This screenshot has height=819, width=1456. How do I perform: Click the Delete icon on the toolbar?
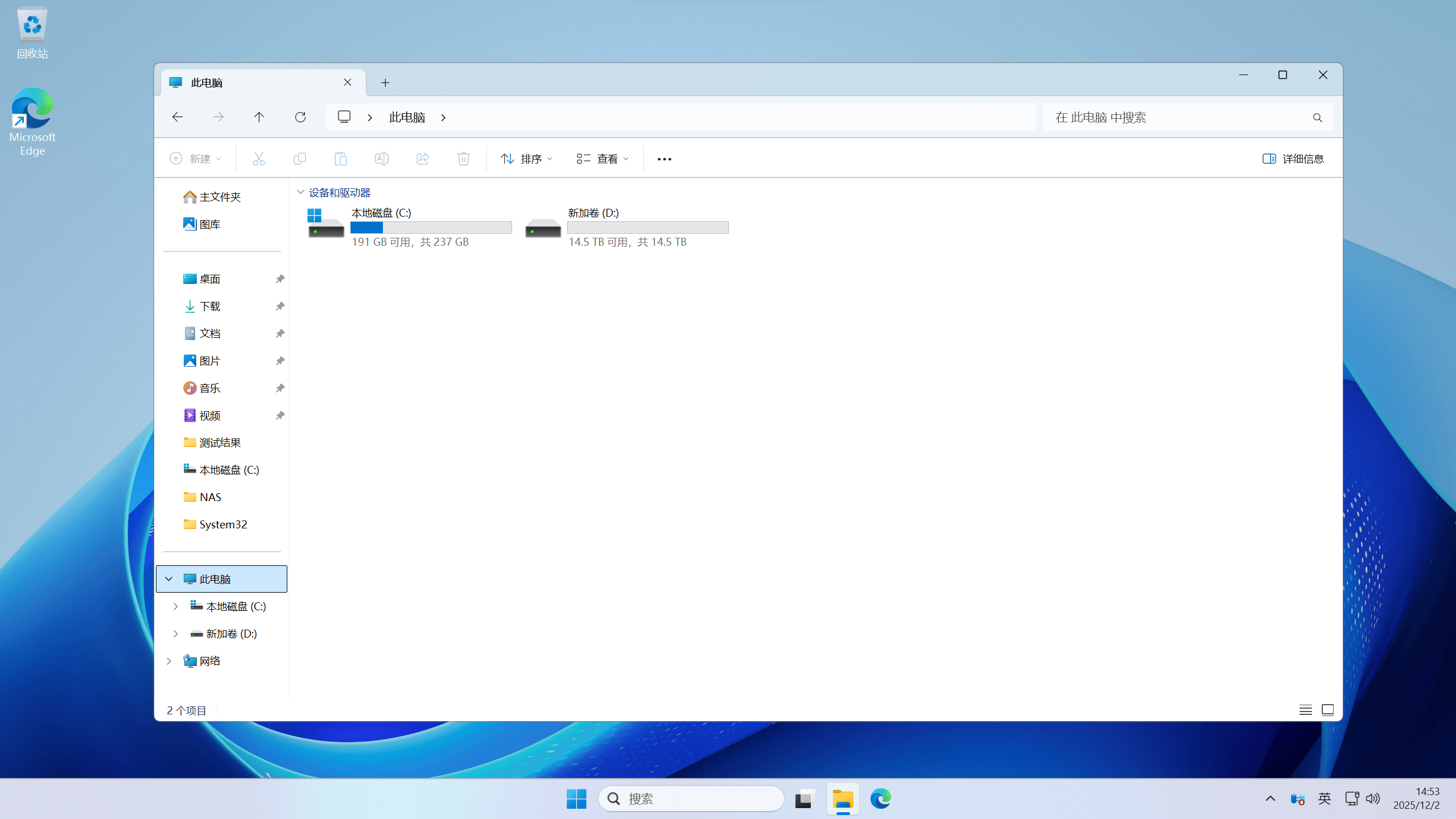[x=463, y=159]
